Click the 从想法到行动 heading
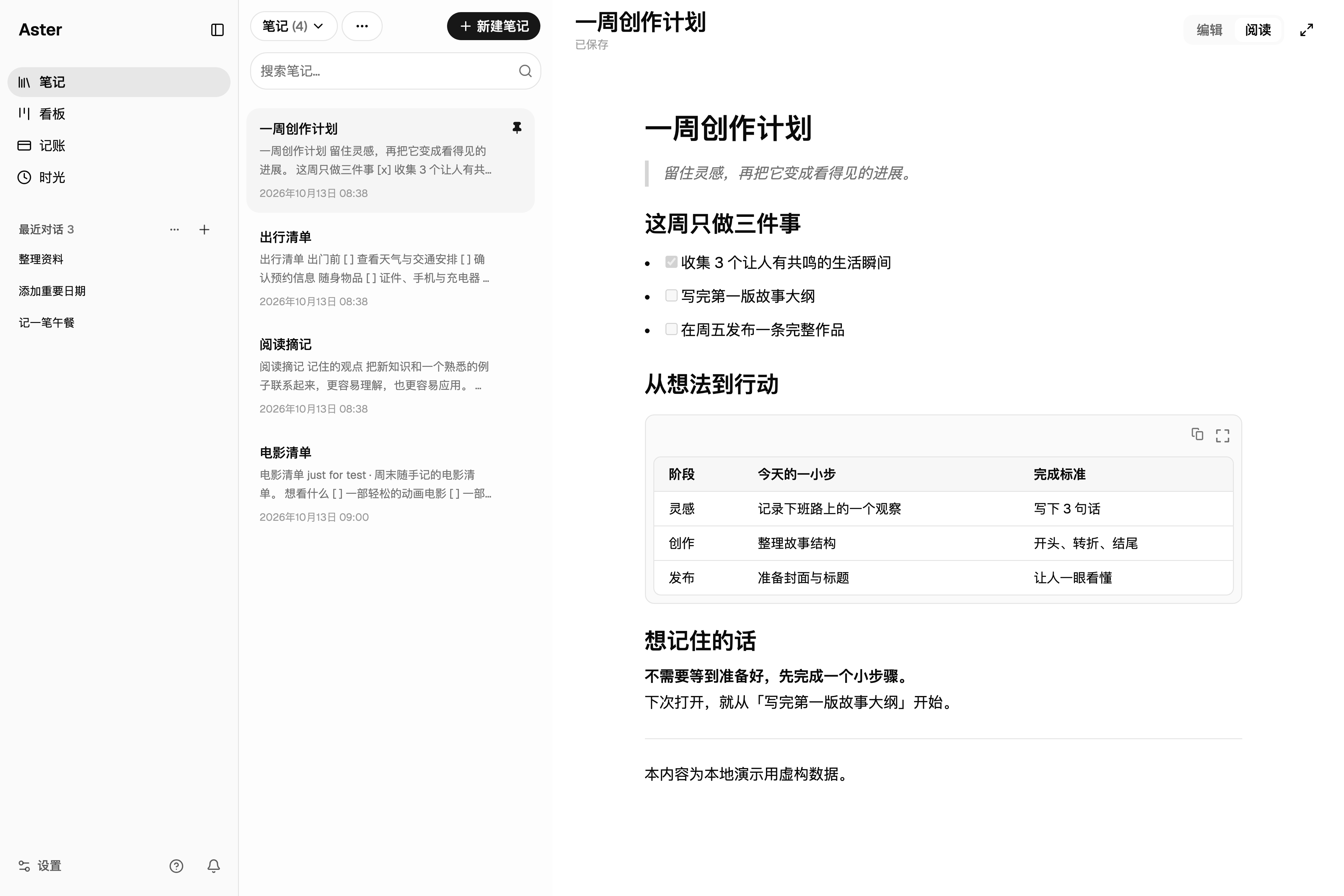 (x=712, y=384)
